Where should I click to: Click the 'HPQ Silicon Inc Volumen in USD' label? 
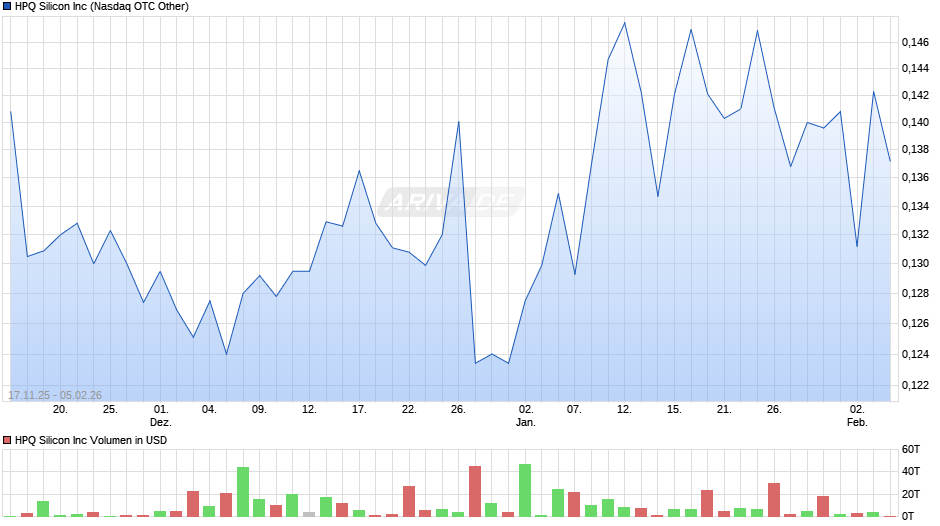[91, 440]
